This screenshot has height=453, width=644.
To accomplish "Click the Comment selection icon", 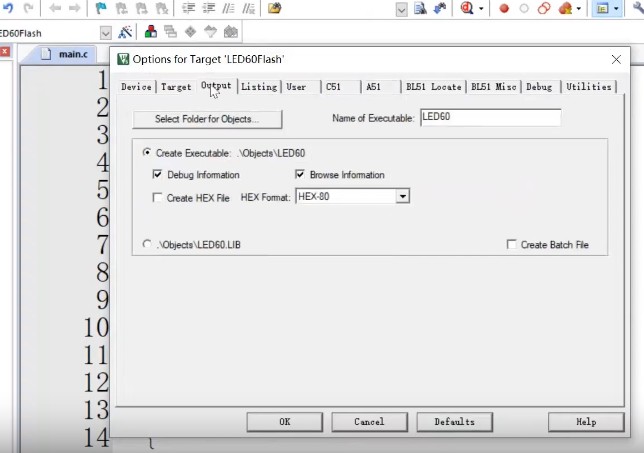I will (x=228, y=8).
